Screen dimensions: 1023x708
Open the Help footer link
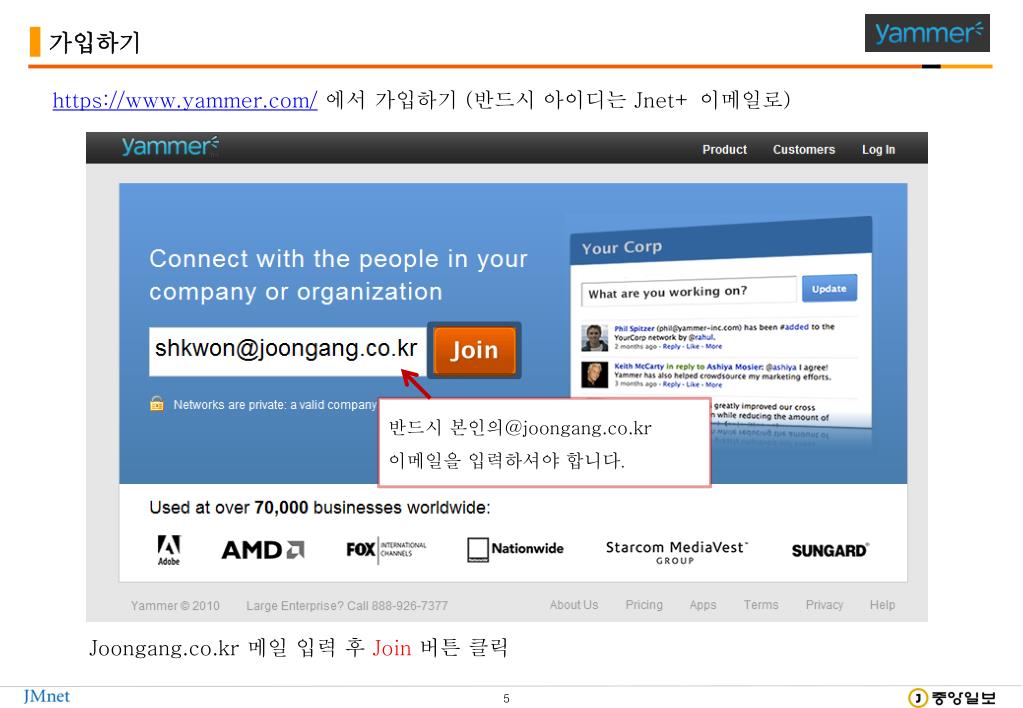[x=882, y=605]
